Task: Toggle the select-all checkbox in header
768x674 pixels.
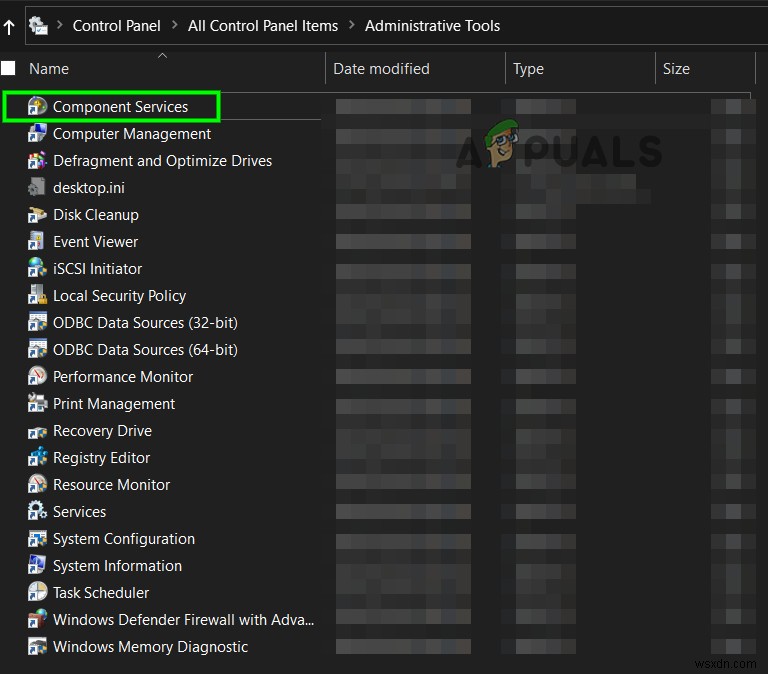Action: point(8,68)
